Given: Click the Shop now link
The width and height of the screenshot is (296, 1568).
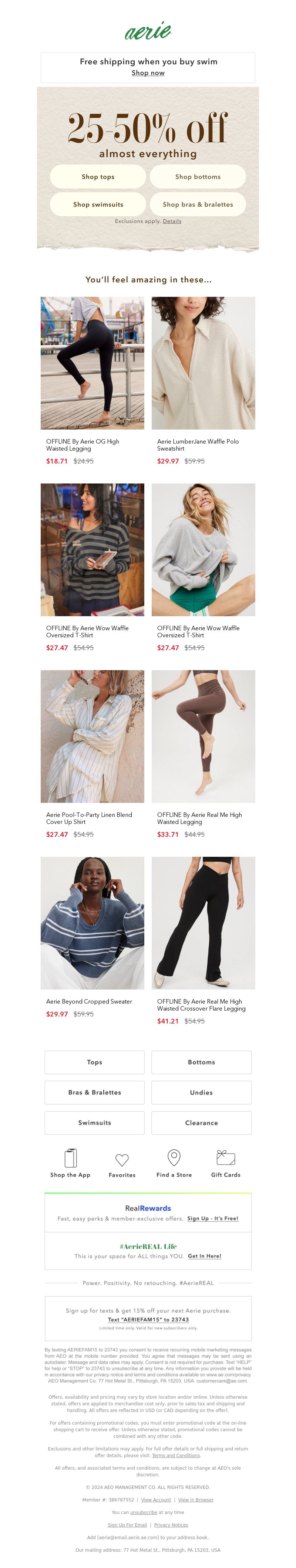Looking at the screenshot, I should 148,72.
